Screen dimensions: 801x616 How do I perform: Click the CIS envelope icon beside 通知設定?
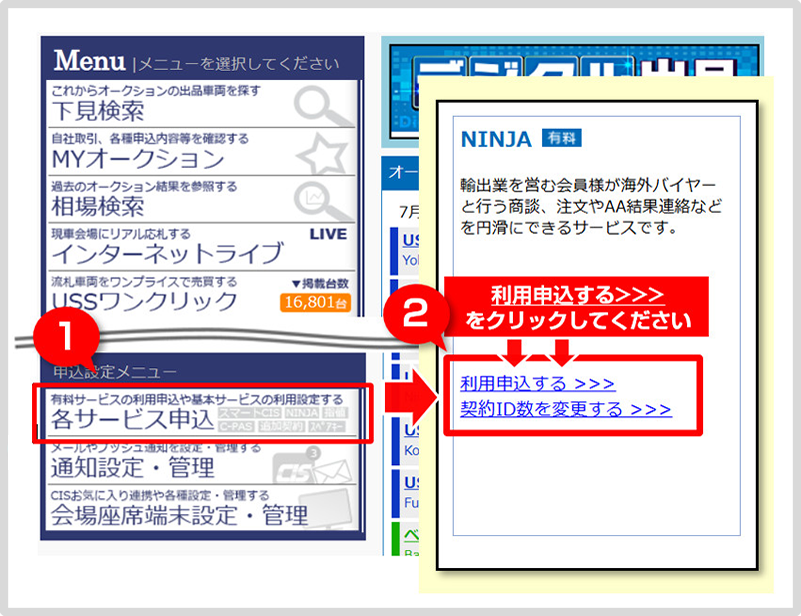[313, 467]
